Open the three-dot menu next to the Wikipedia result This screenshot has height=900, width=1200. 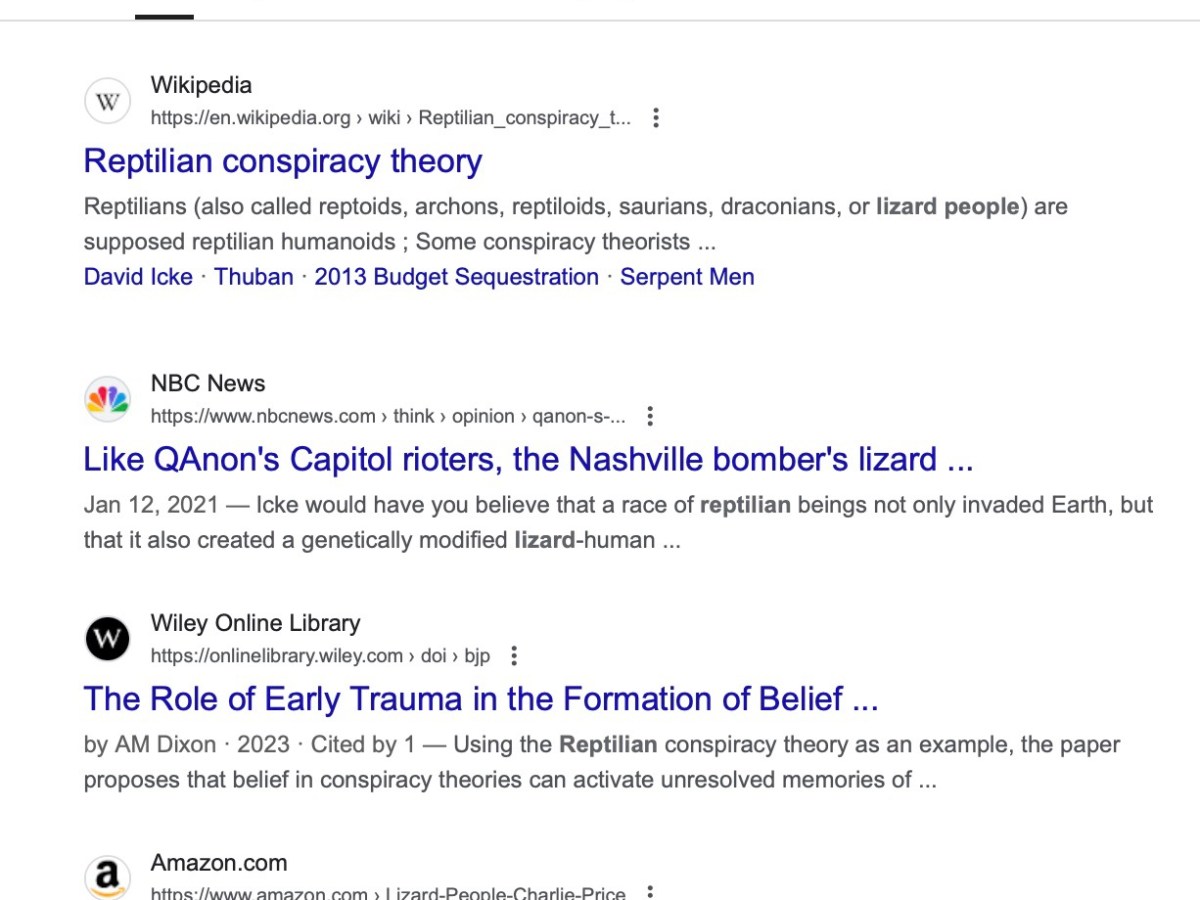(x=656, y=118)
